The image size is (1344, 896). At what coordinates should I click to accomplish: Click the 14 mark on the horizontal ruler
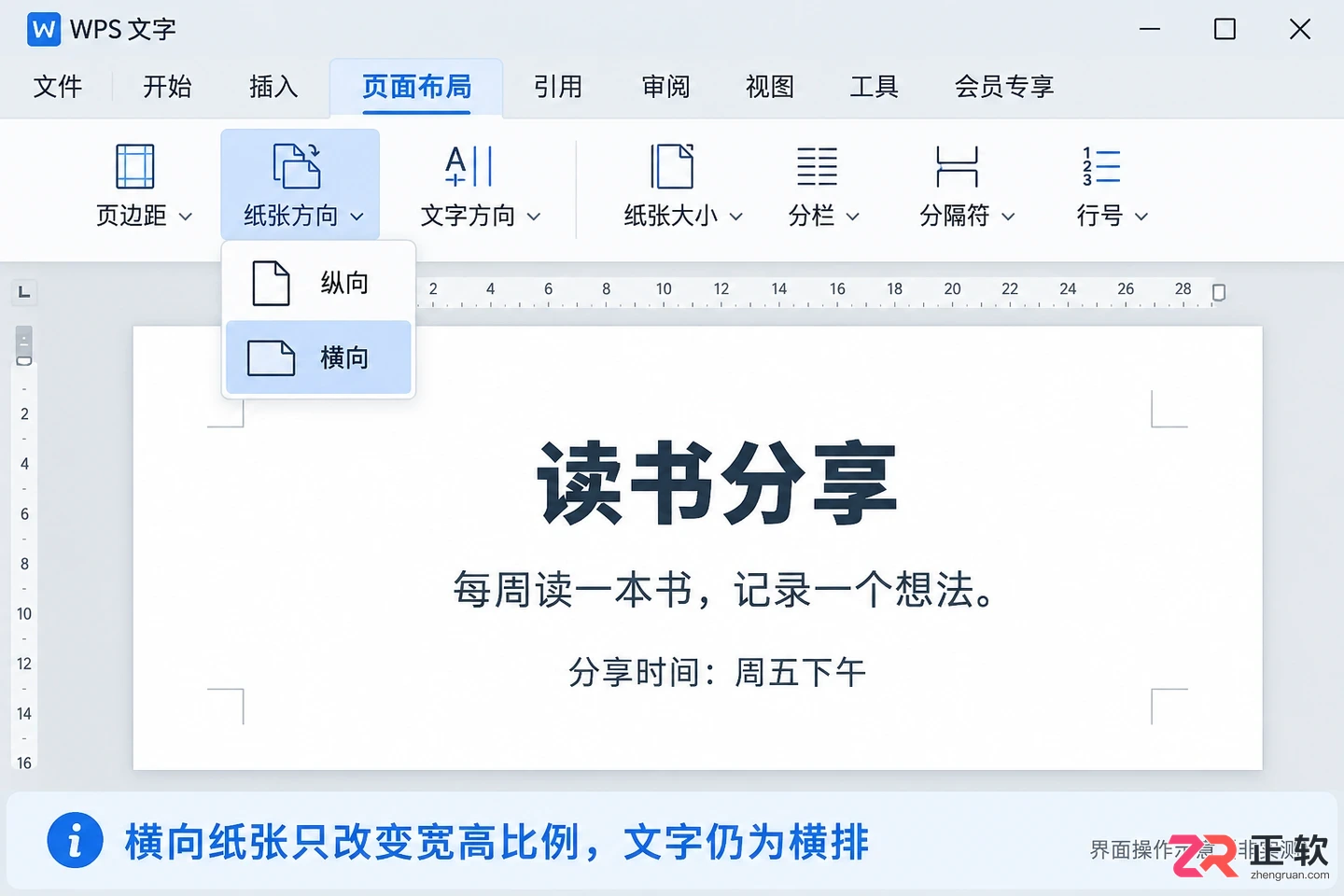(779, 289)
